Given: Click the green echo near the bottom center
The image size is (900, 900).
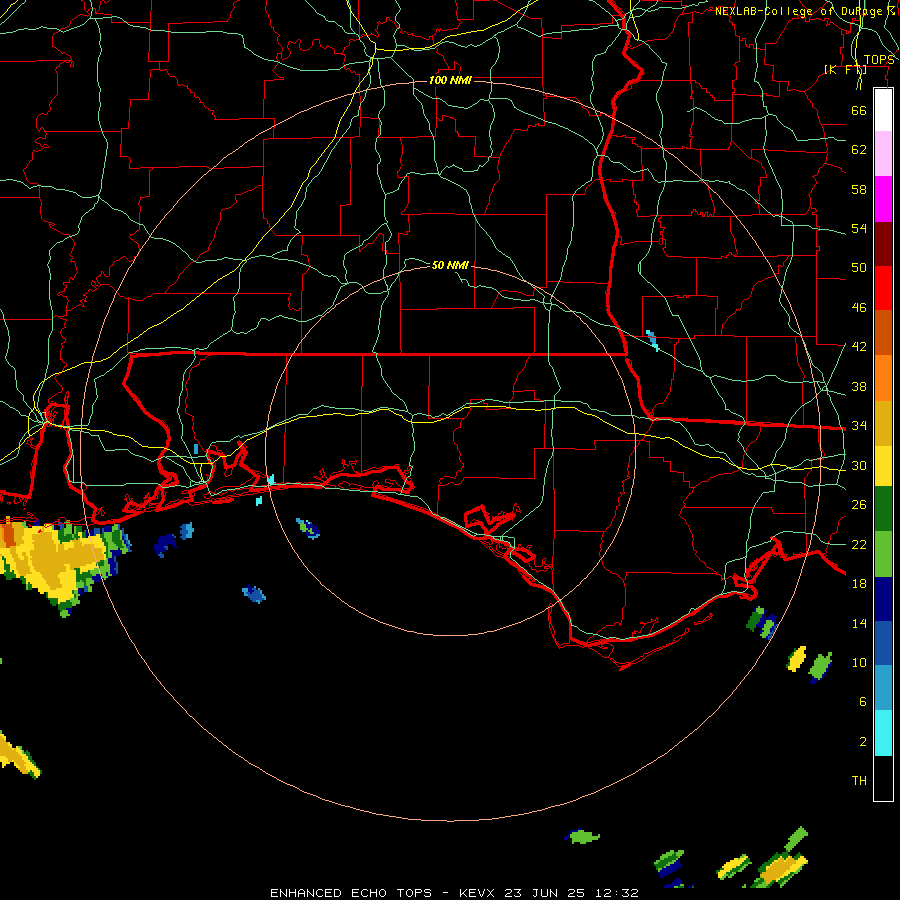Looking at the screenshot, I should 583,836.
